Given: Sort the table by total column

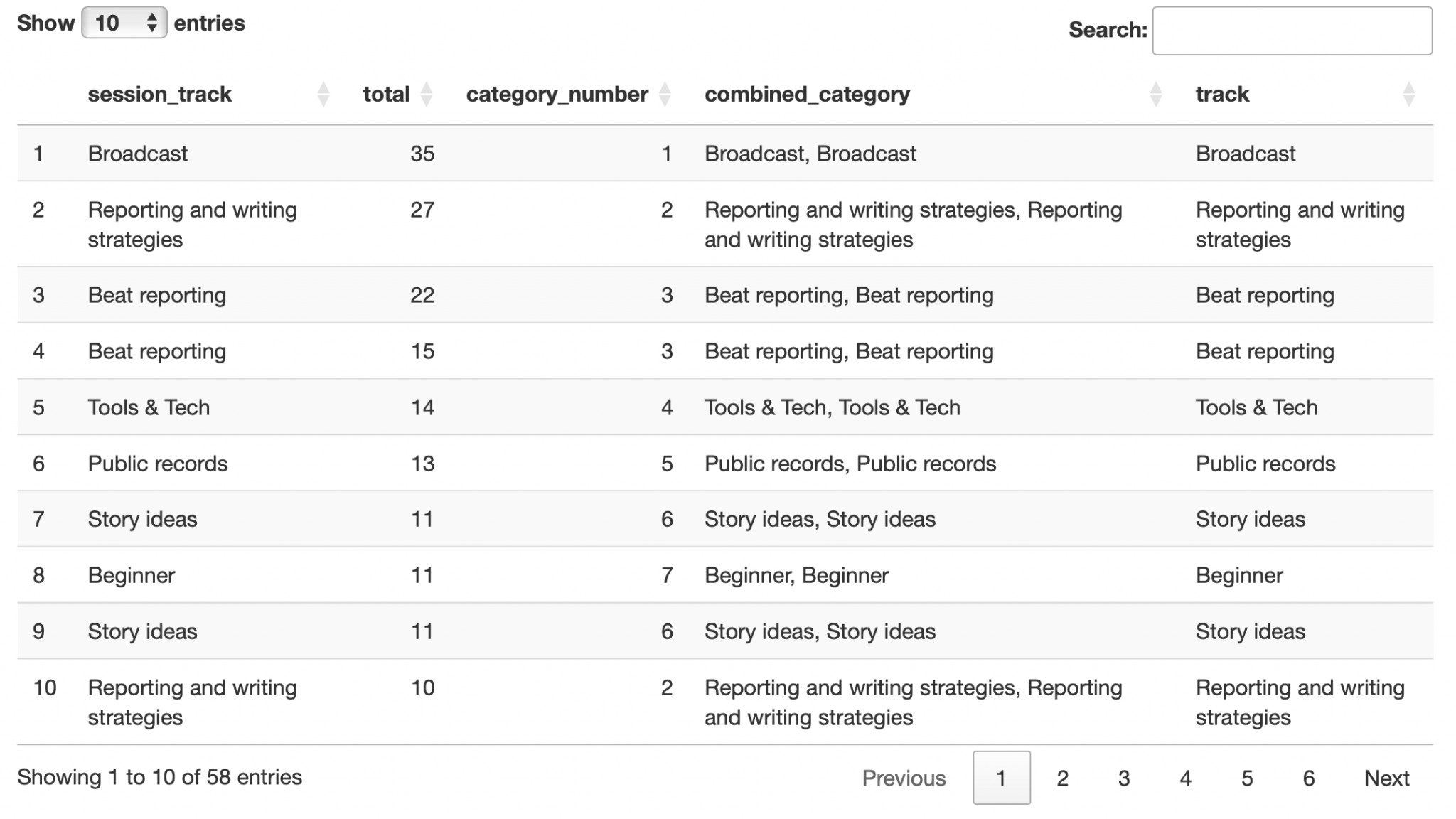Looking at the screenshot, I should (x=386, y=94).
